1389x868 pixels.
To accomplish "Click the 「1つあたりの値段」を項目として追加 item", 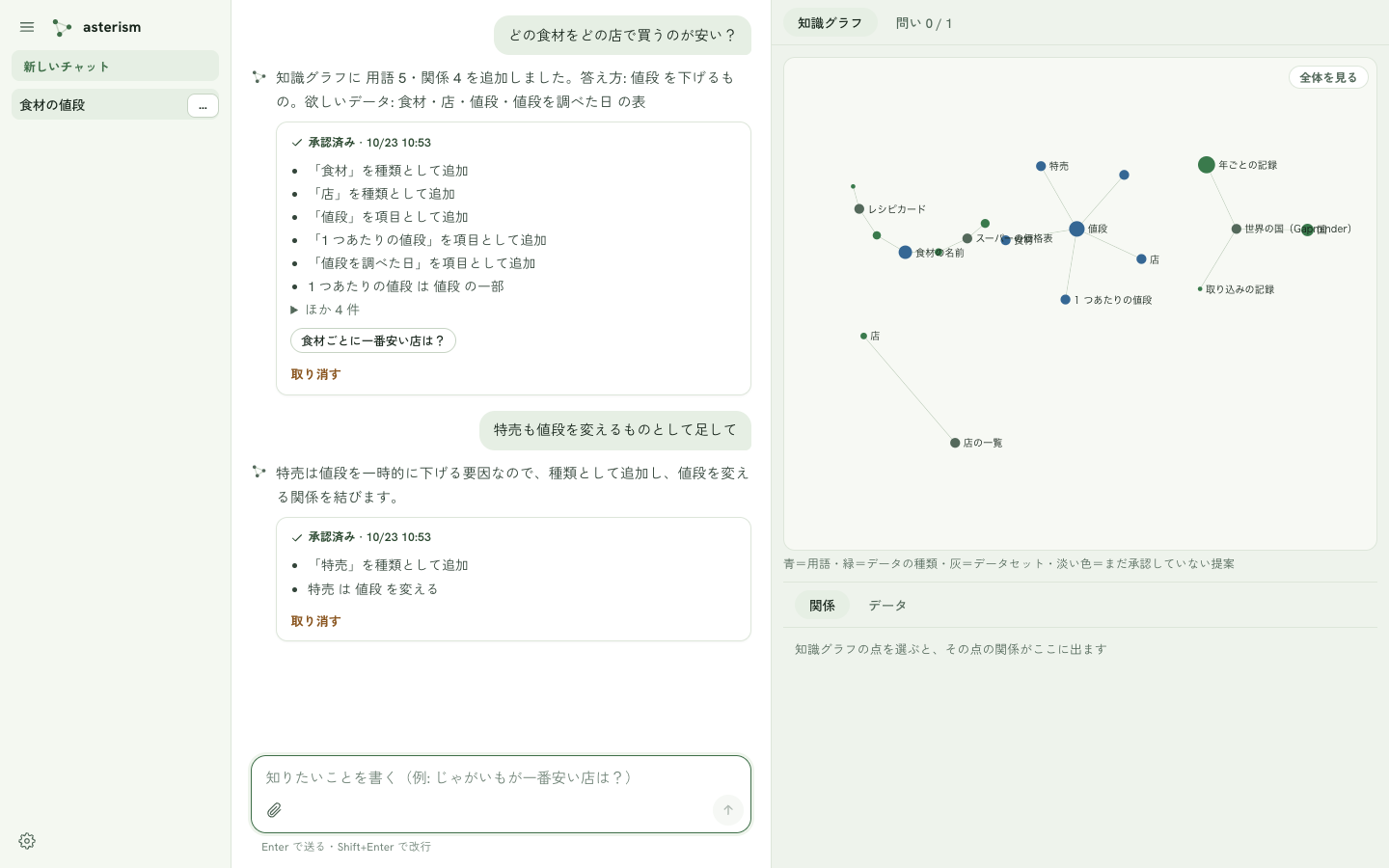I will click(x=427, y=240).
